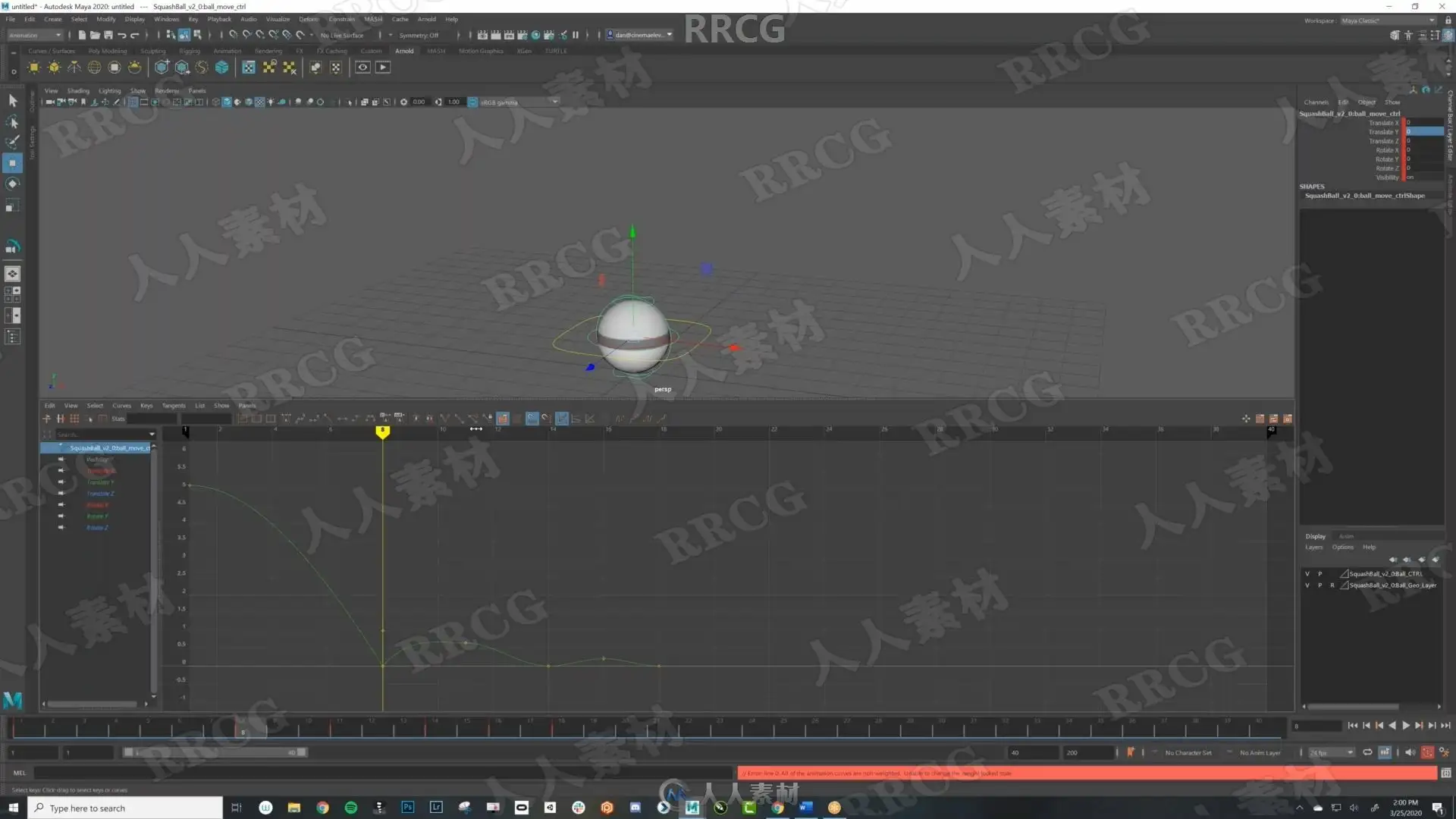Toggle the loop playback button

tap(1367, 752)
